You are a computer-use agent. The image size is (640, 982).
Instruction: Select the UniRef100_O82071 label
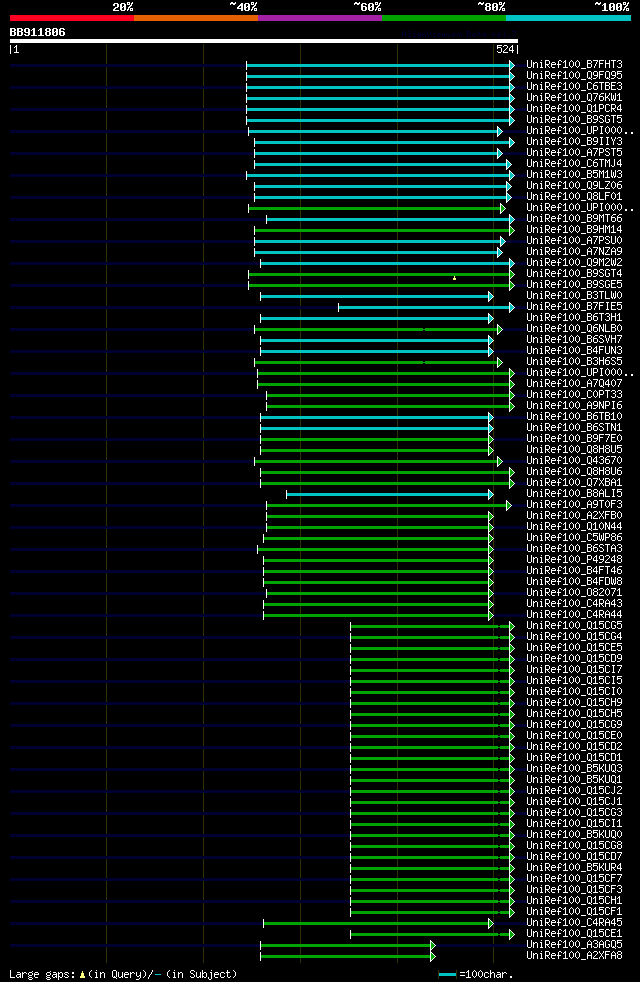574,592
